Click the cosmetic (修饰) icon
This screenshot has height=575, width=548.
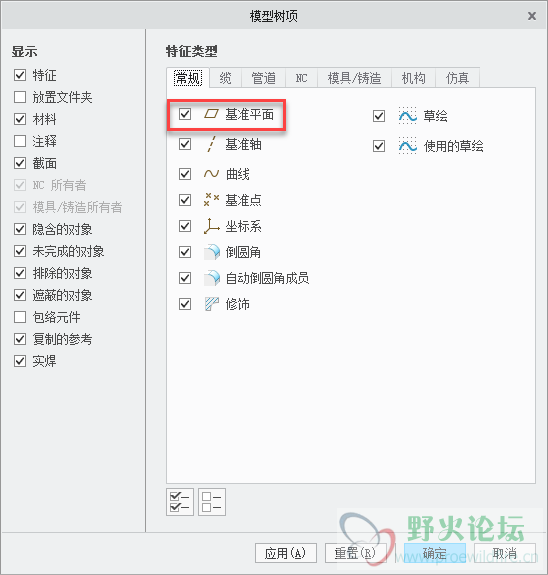click(x=212, y=304)
